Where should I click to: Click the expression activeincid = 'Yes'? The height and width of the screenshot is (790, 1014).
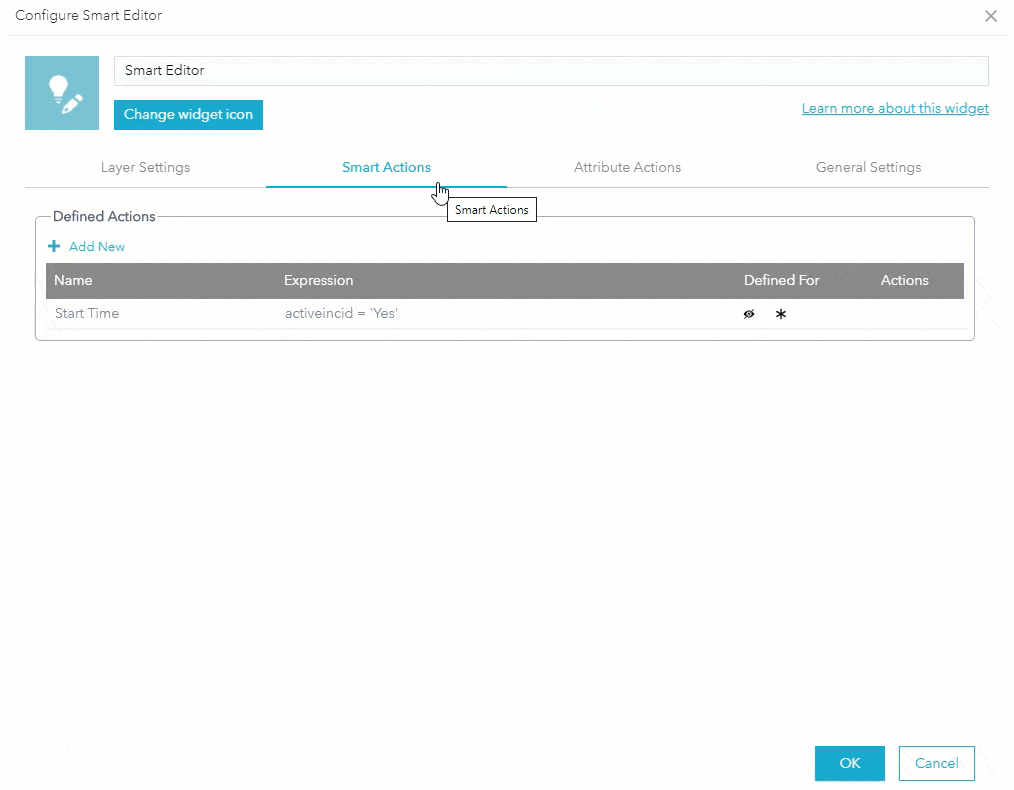[341, 313]
